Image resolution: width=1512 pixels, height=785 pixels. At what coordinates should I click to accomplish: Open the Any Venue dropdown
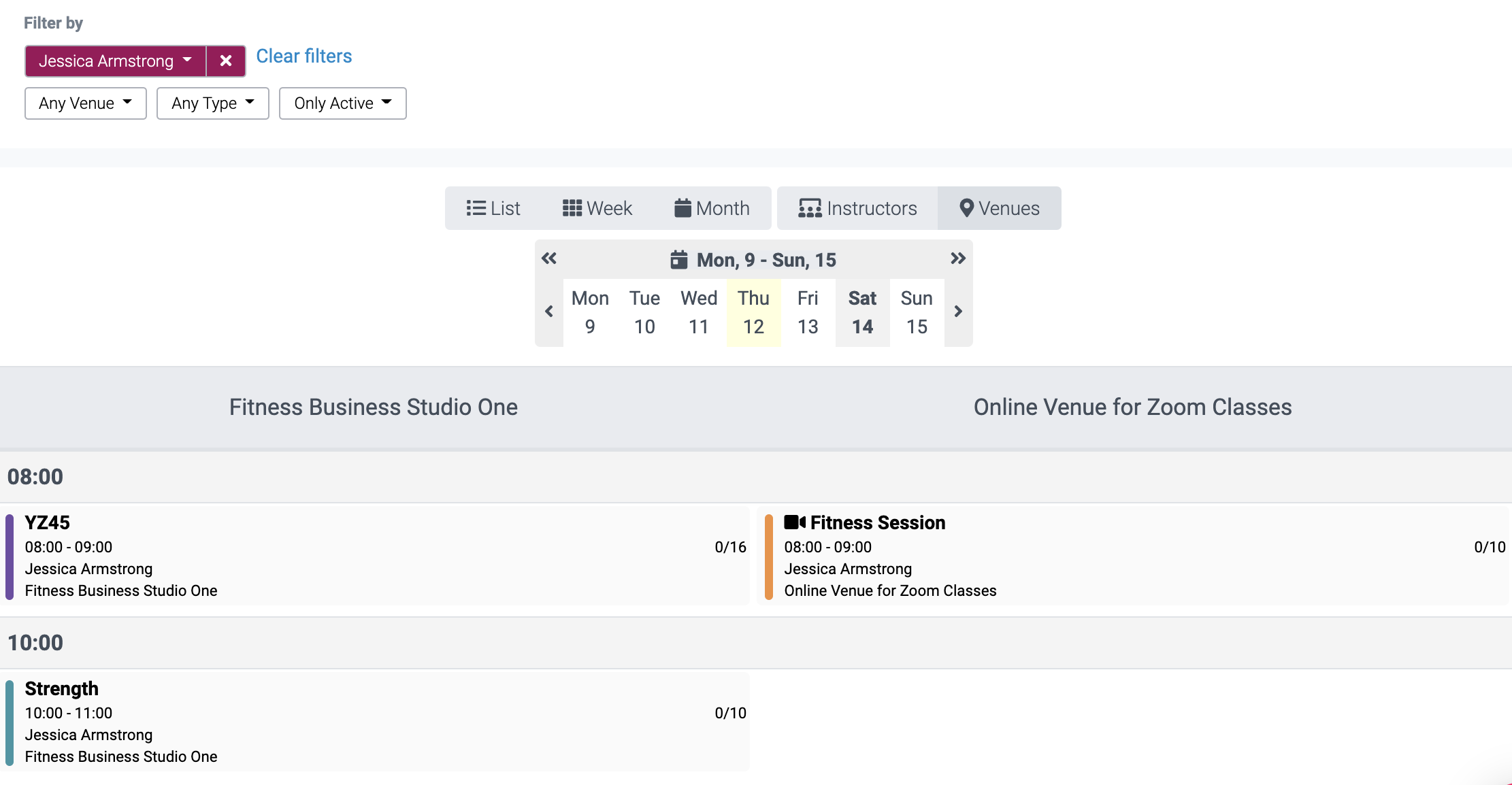(85, 103)
